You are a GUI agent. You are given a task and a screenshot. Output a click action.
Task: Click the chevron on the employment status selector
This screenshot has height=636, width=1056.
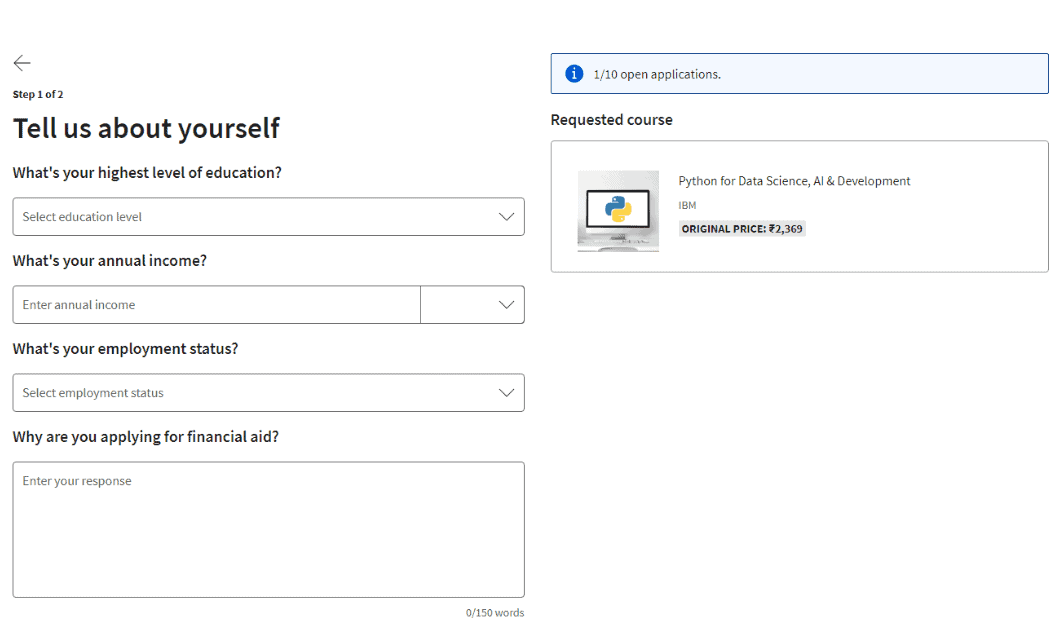tap(506, 392)
